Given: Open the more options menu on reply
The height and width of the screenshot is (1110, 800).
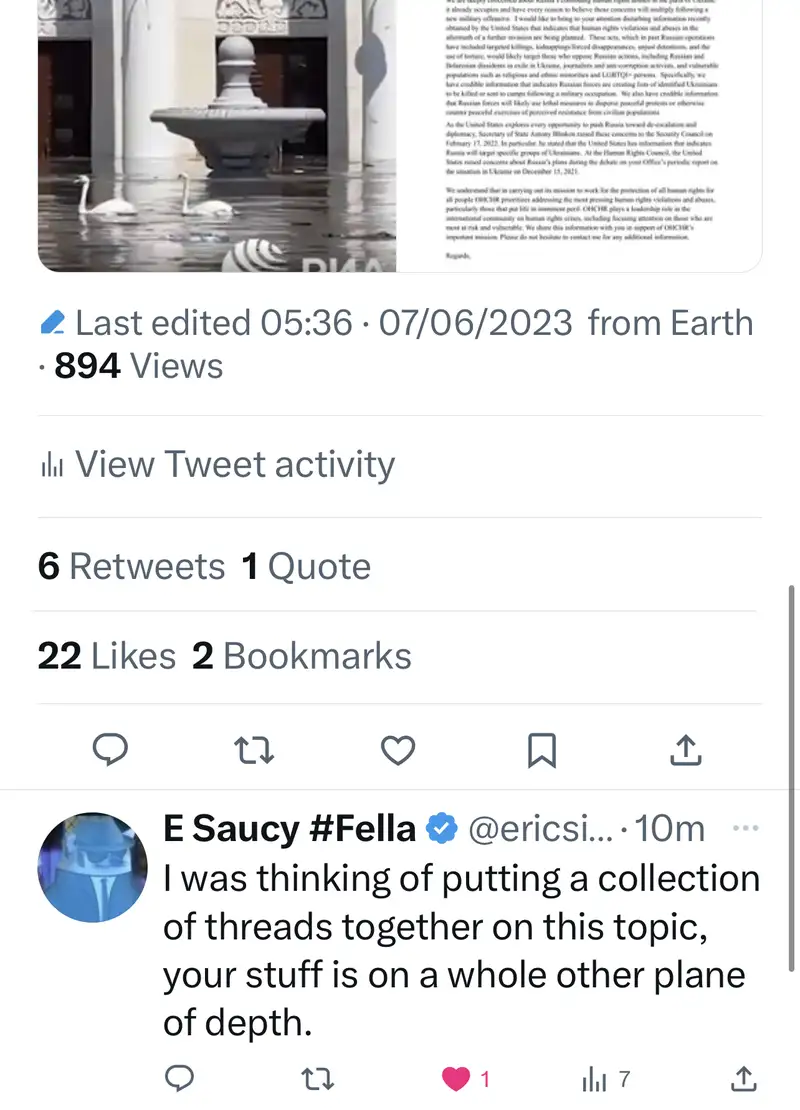Looking at the screenshot, I should click(746, 829).
